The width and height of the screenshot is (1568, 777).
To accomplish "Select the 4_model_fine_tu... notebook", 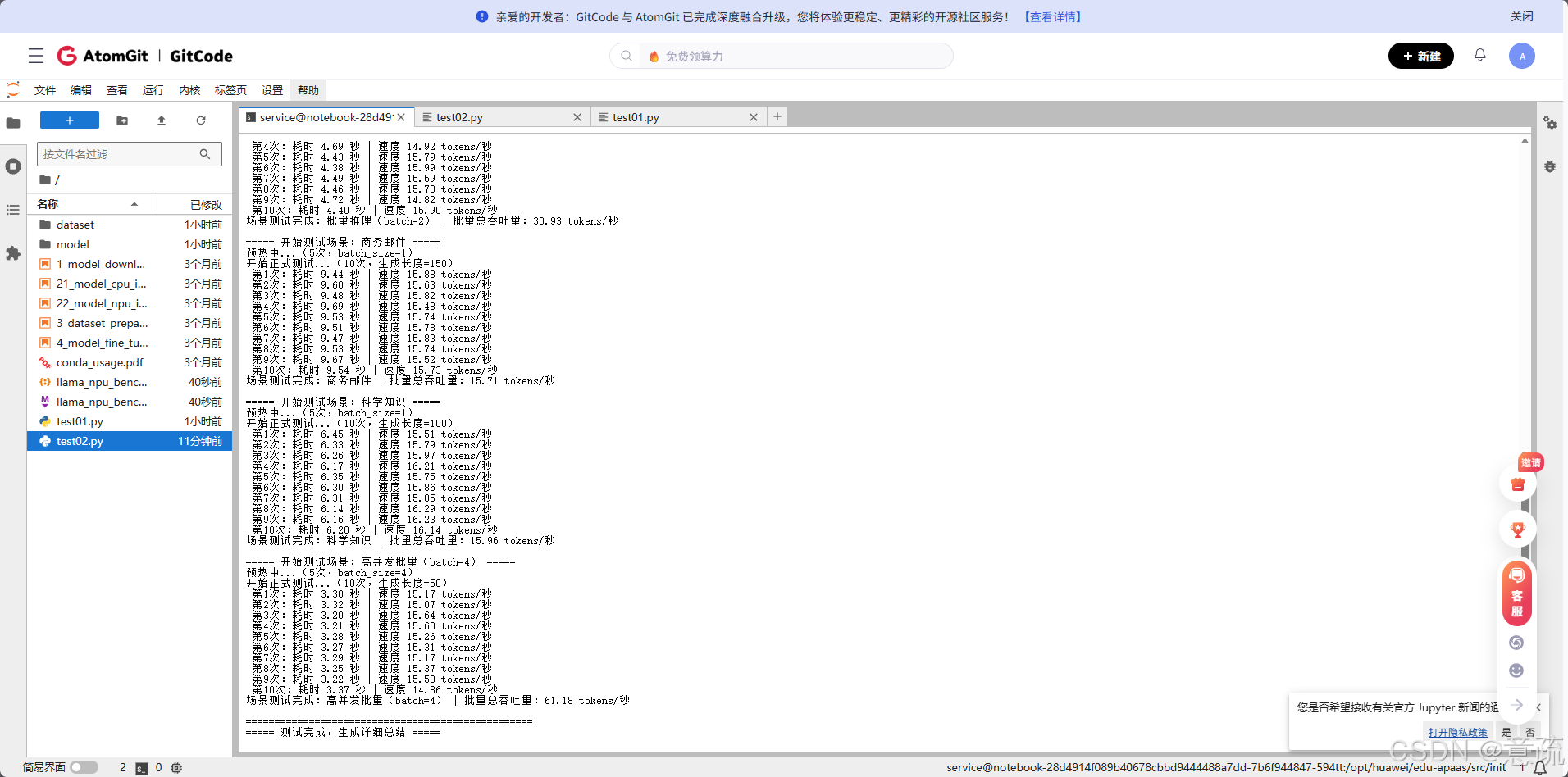I will (x=130, y=343).
